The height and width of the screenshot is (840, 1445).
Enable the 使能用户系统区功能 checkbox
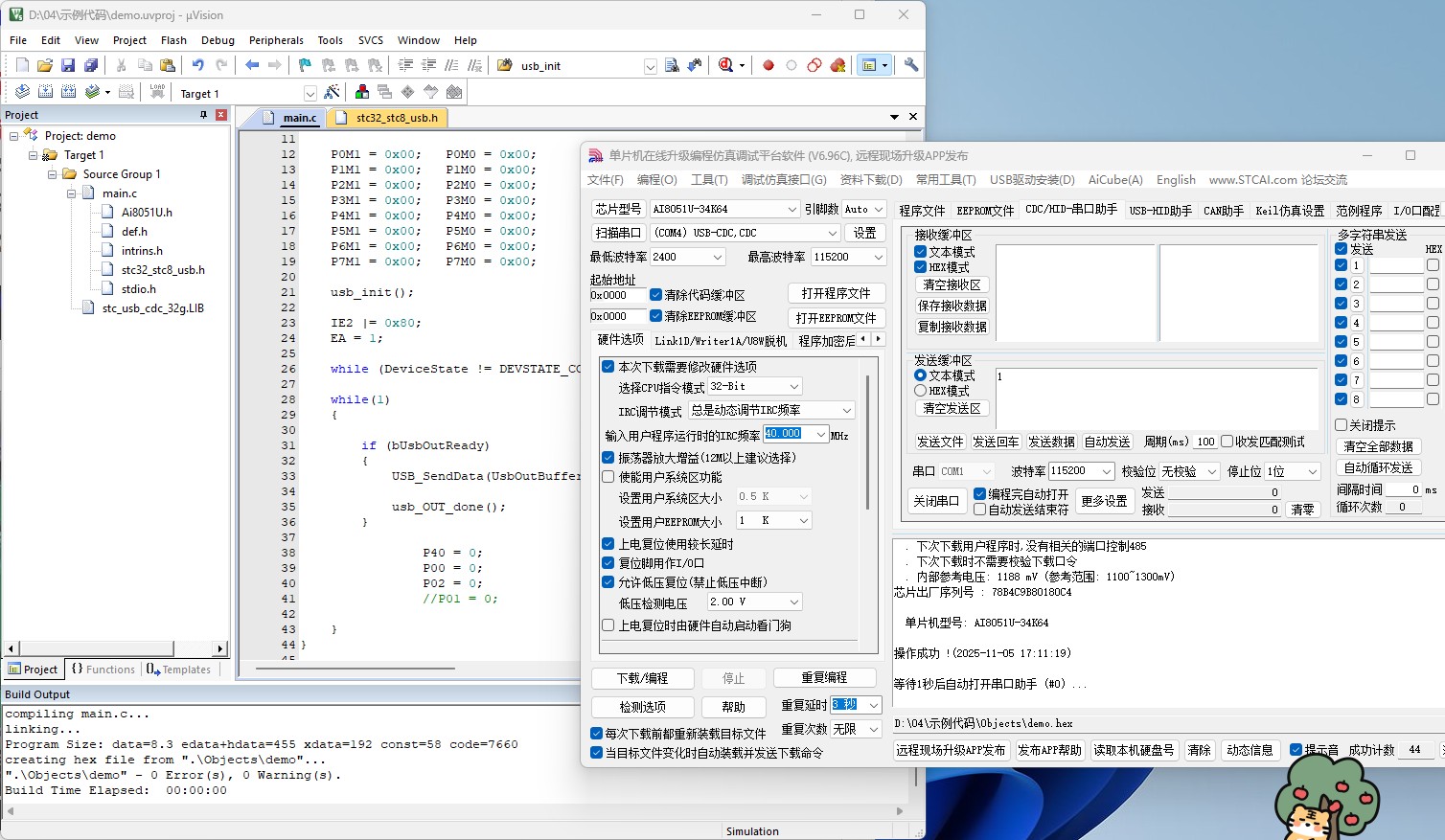[608, 476]
